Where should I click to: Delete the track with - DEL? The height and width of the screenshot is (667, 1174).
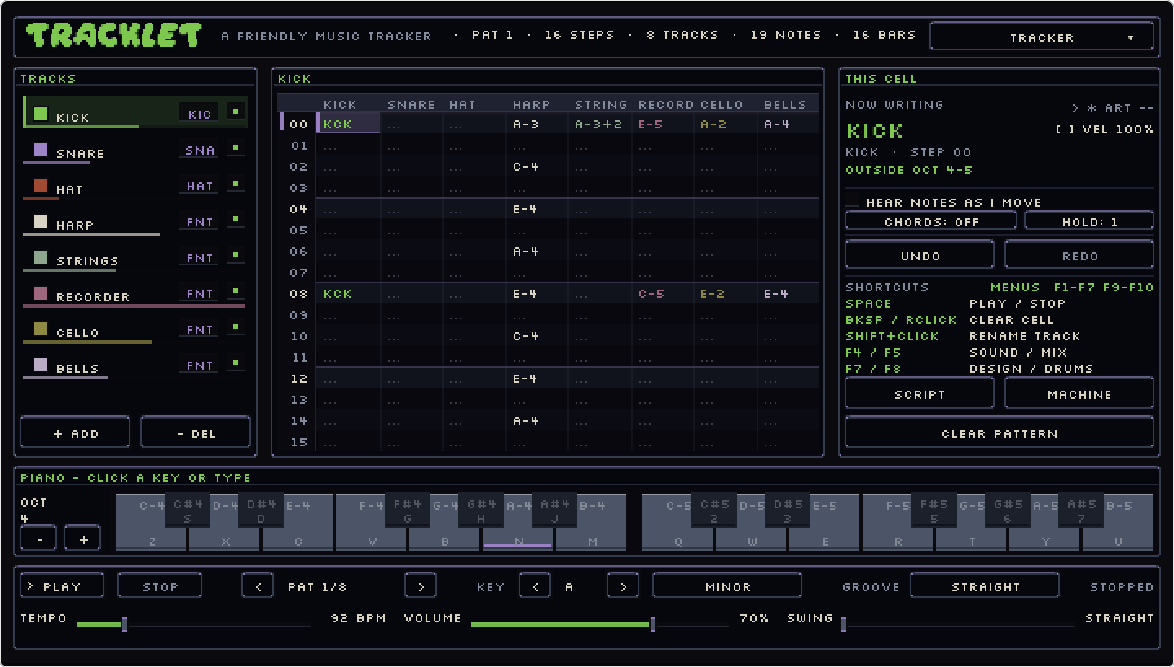point(195,433)
